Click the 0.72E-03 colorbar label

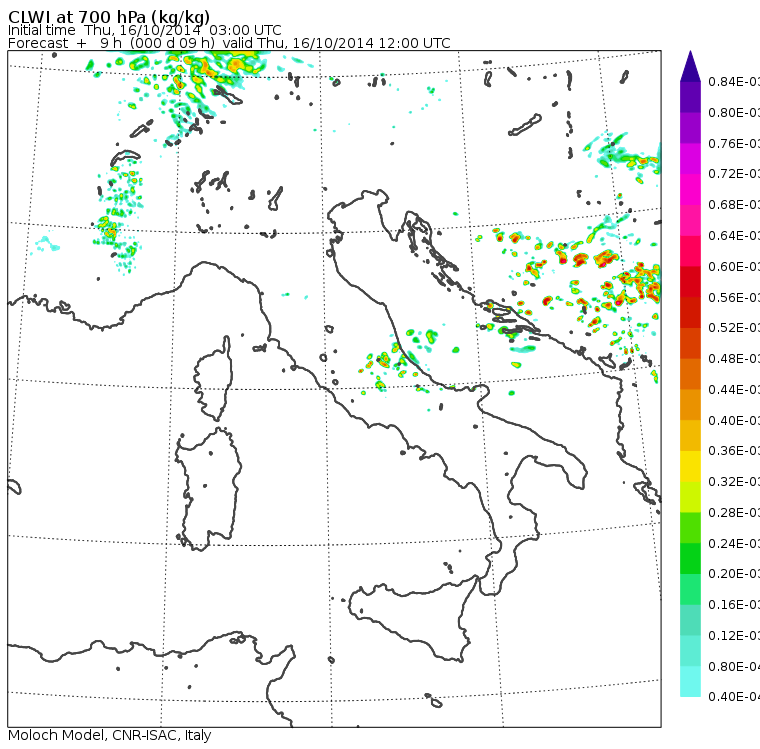click(734, 174)
